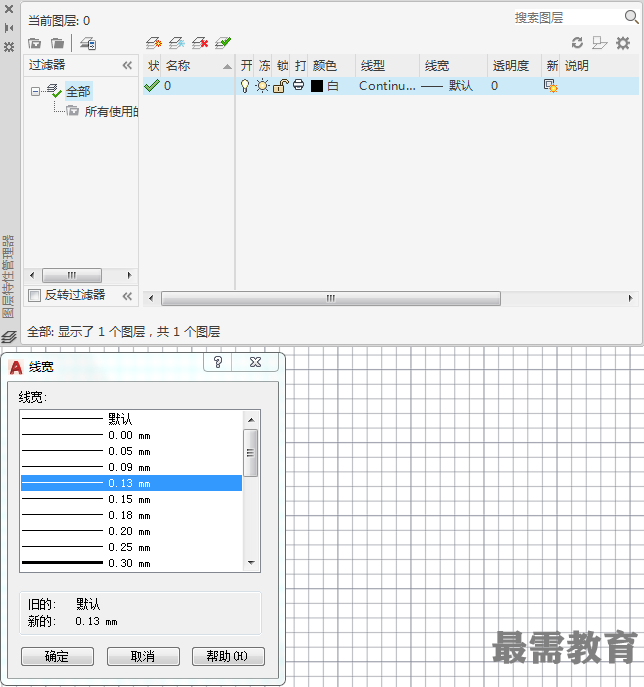This screenshot has width=644, height=687.
Task: Click the Continuous linetype of layer 0
Action: point(387,86)
